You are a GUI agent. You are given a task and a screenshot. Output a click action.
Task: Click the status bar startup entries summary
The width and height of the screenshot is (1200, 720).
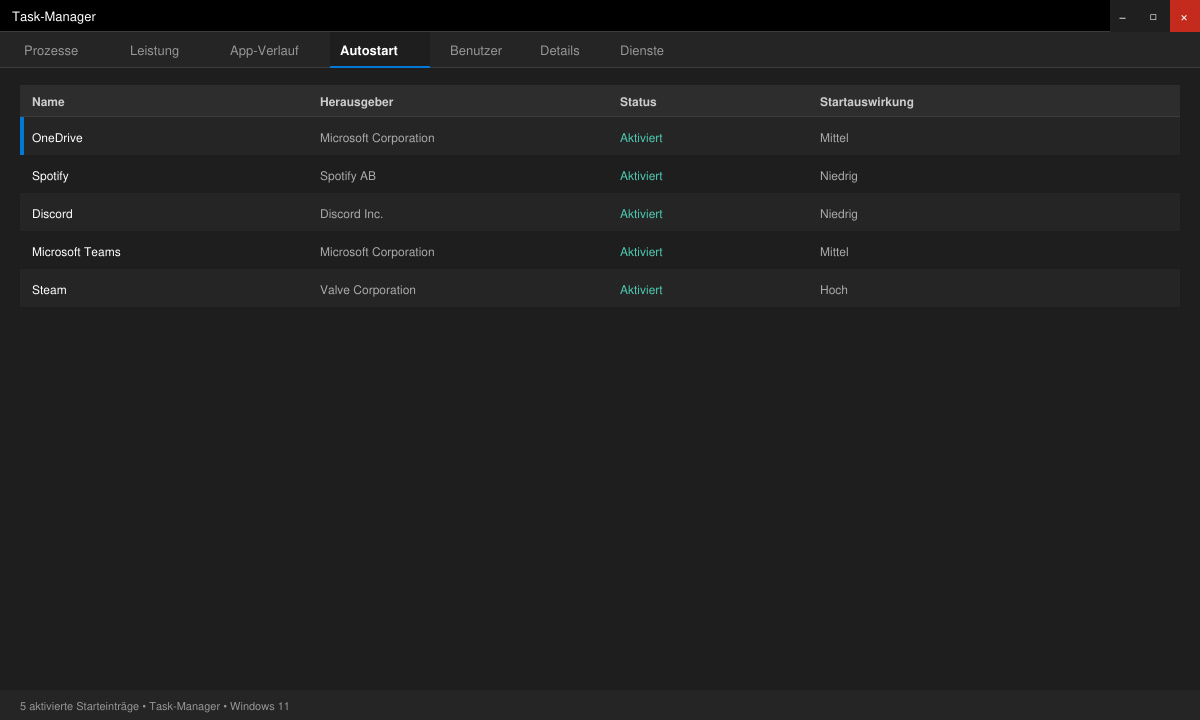click(155, 706)
